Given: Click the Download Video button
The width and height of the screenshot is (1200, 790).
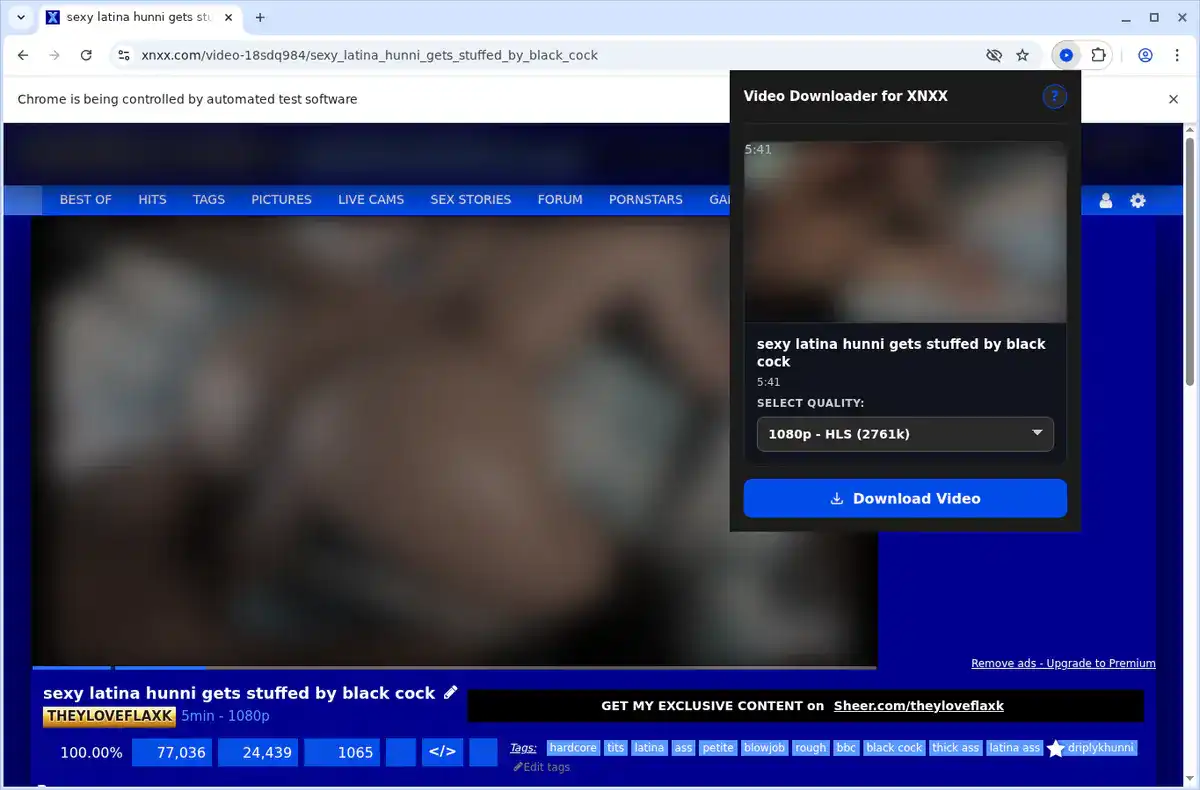Looking at the screenshot, I should [905, 498].
